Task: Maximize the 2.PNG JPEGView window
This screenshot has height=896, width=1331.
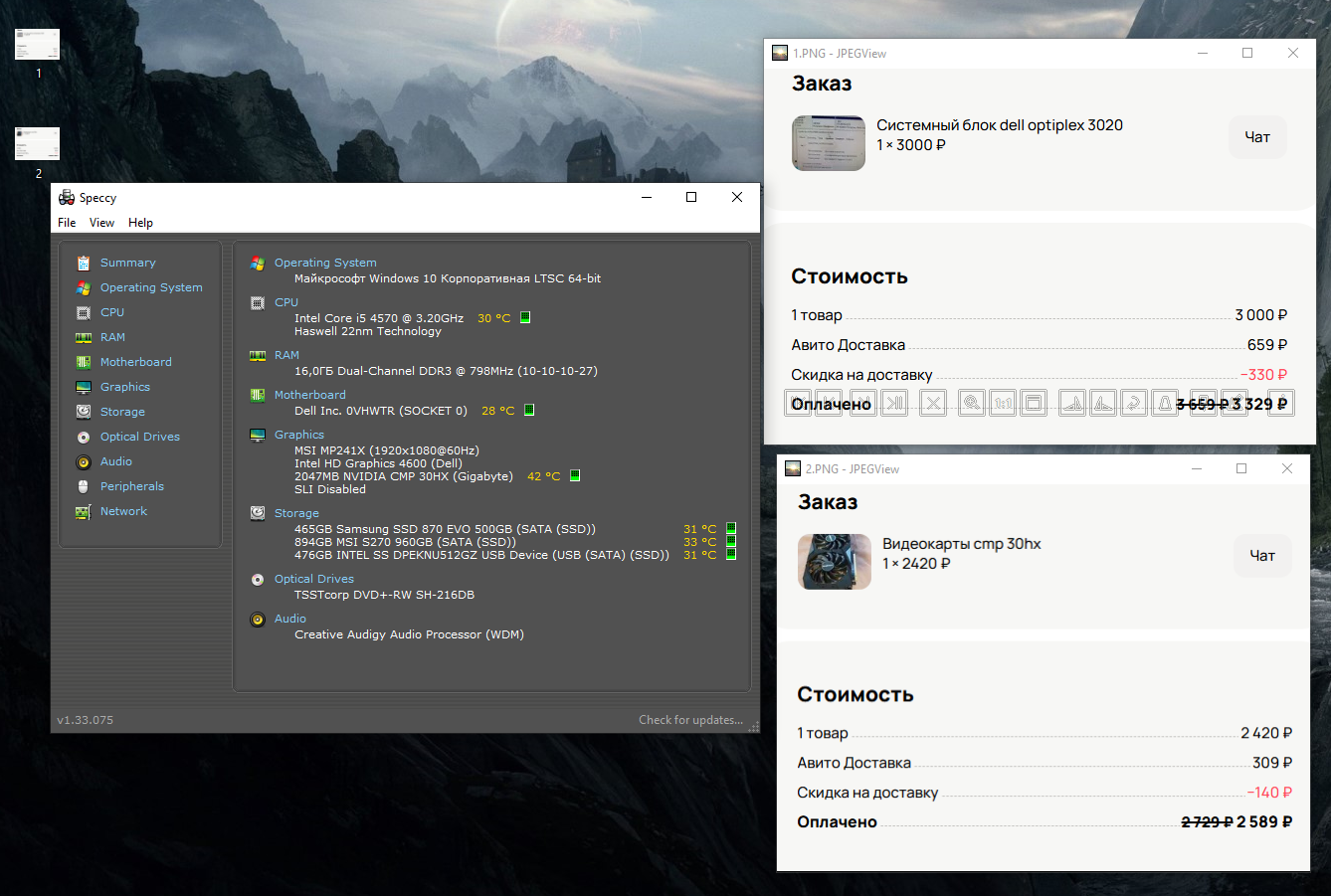Action: coord(1241,468)
